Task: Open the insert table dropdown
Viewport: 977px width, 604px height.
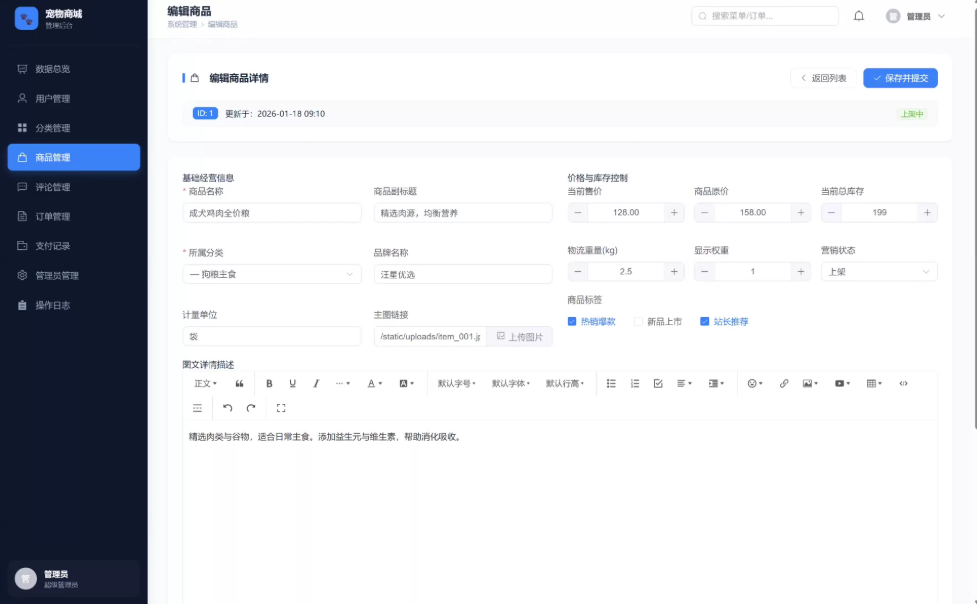Action: point(874,383)
